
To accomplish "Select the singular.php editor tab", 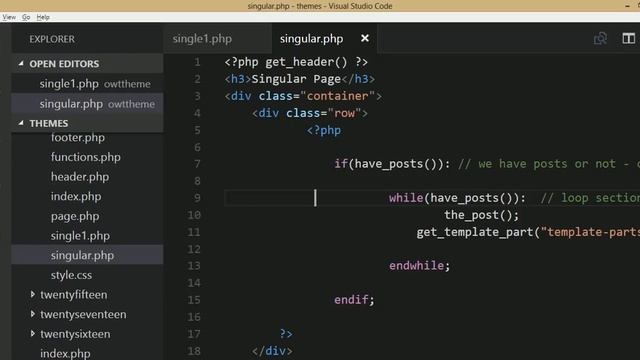I will [311, 39].
